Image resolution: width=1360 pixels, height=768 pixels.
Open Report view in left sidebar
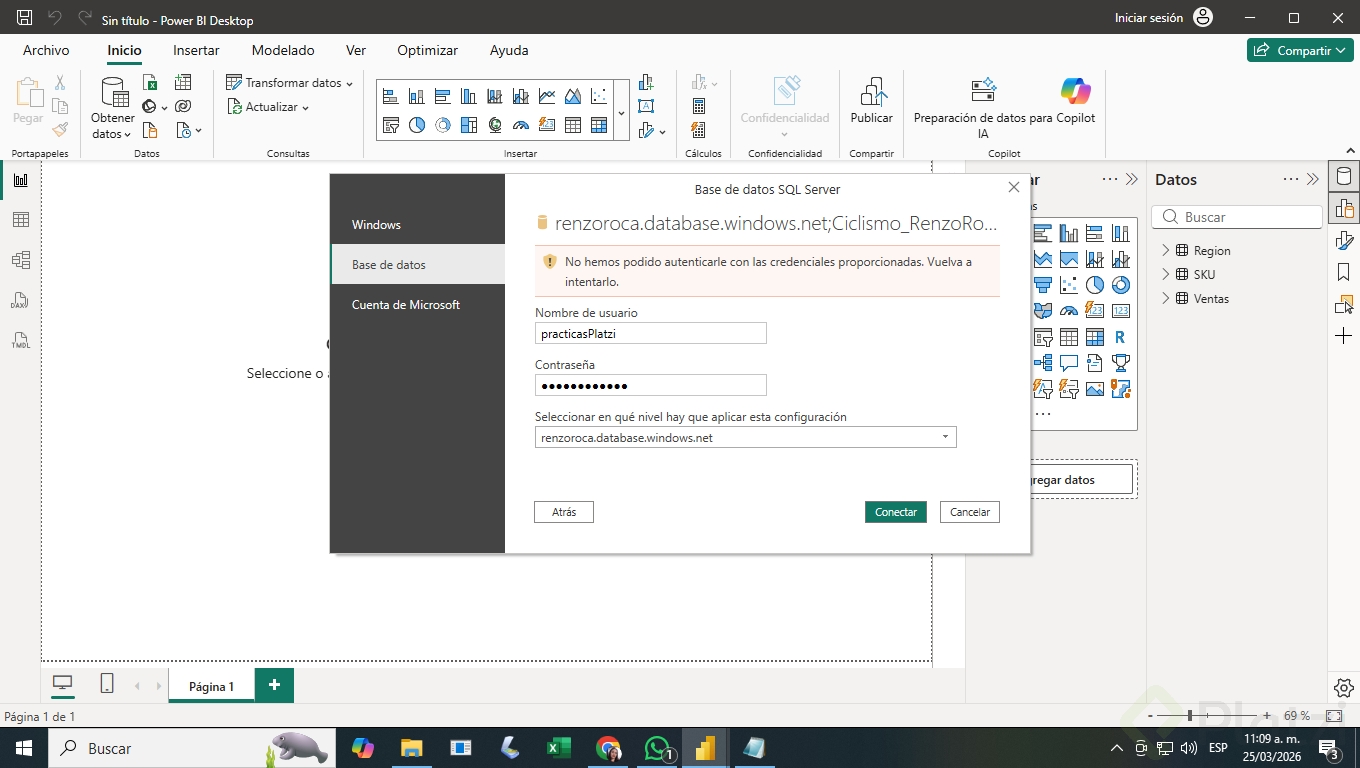20,180
